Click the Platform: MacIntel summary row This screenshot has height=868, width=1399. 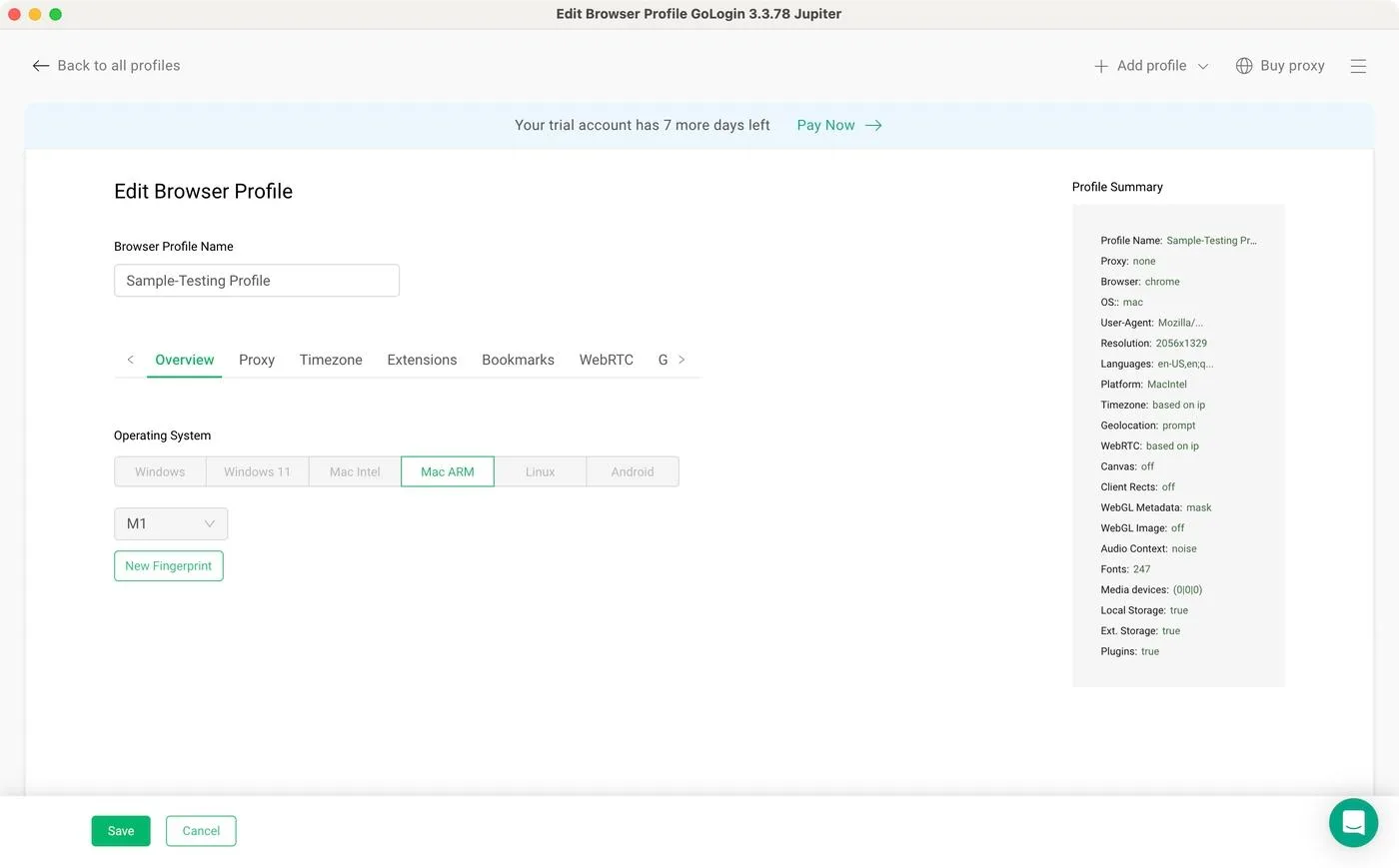[x=1144, y=385]
